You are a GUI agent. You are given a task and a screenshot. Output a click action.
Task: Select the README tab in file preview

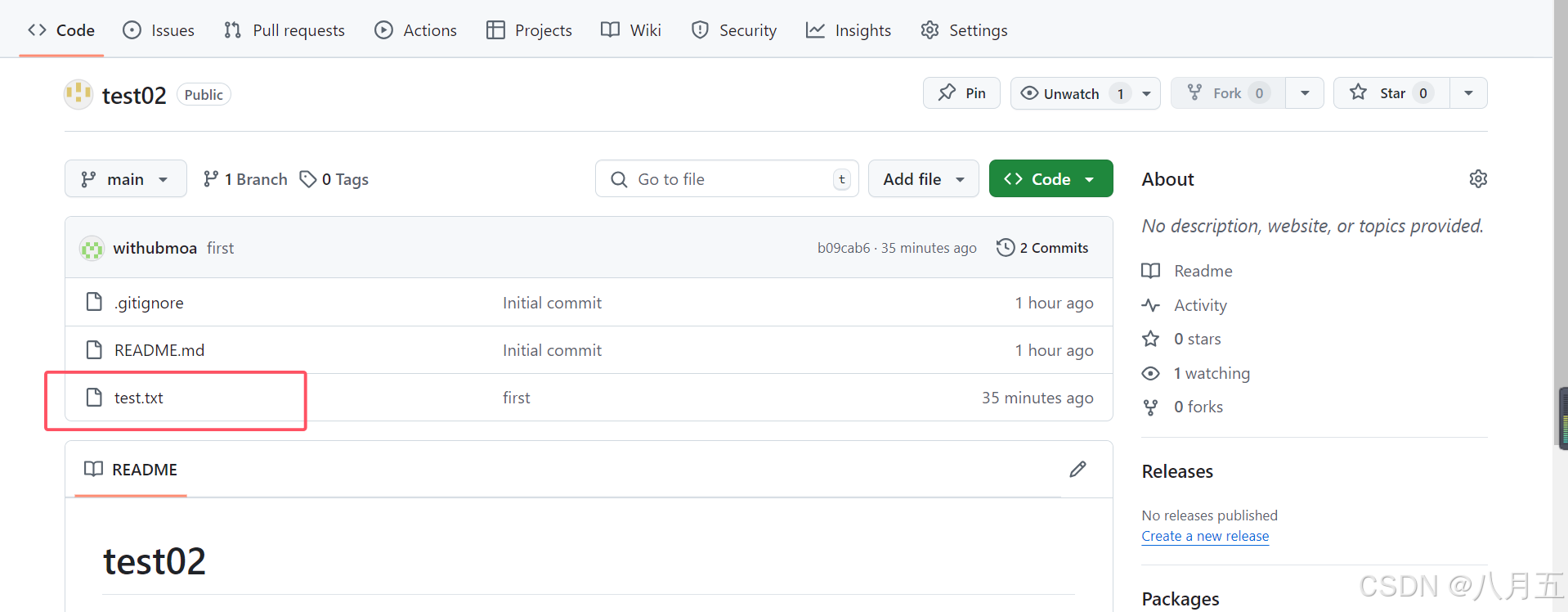131,470
